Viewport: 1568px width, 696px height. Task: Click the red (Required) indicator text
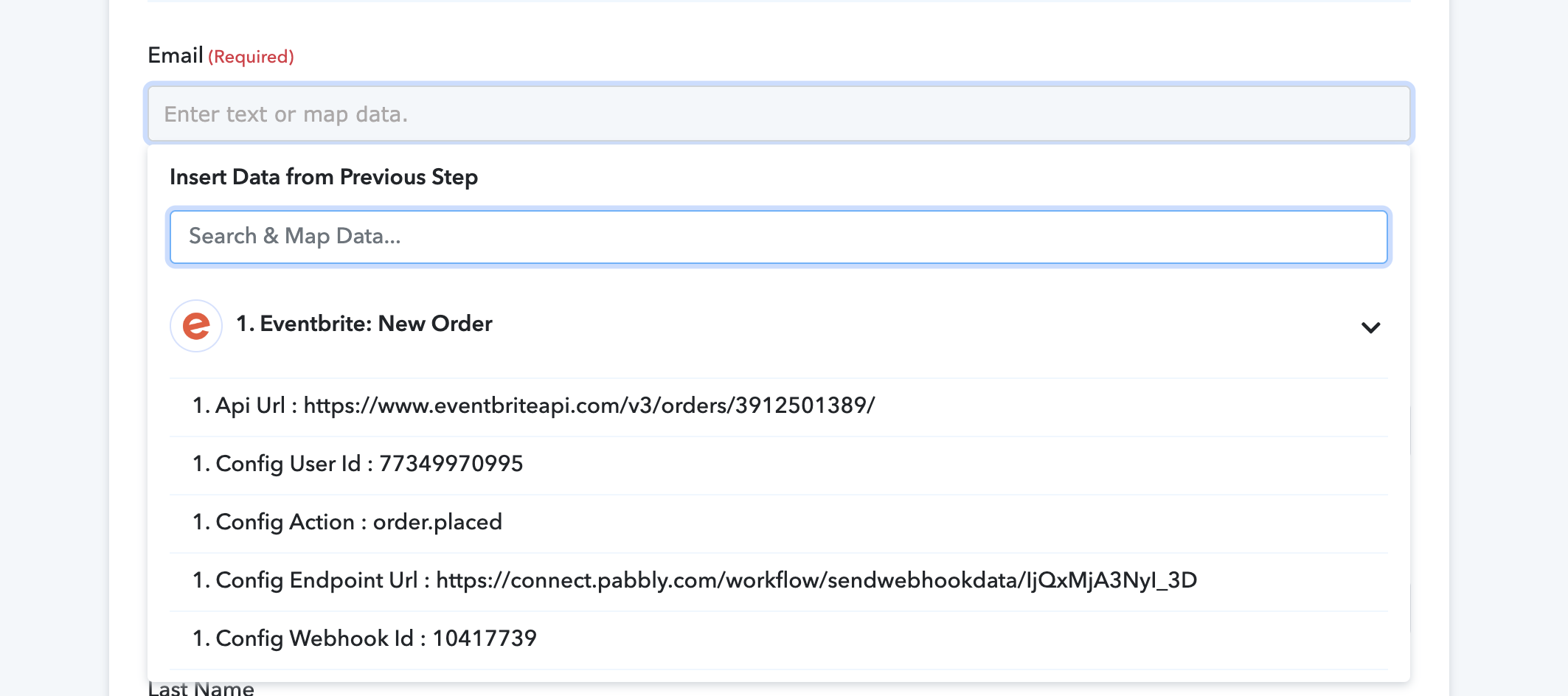(251, 57)
